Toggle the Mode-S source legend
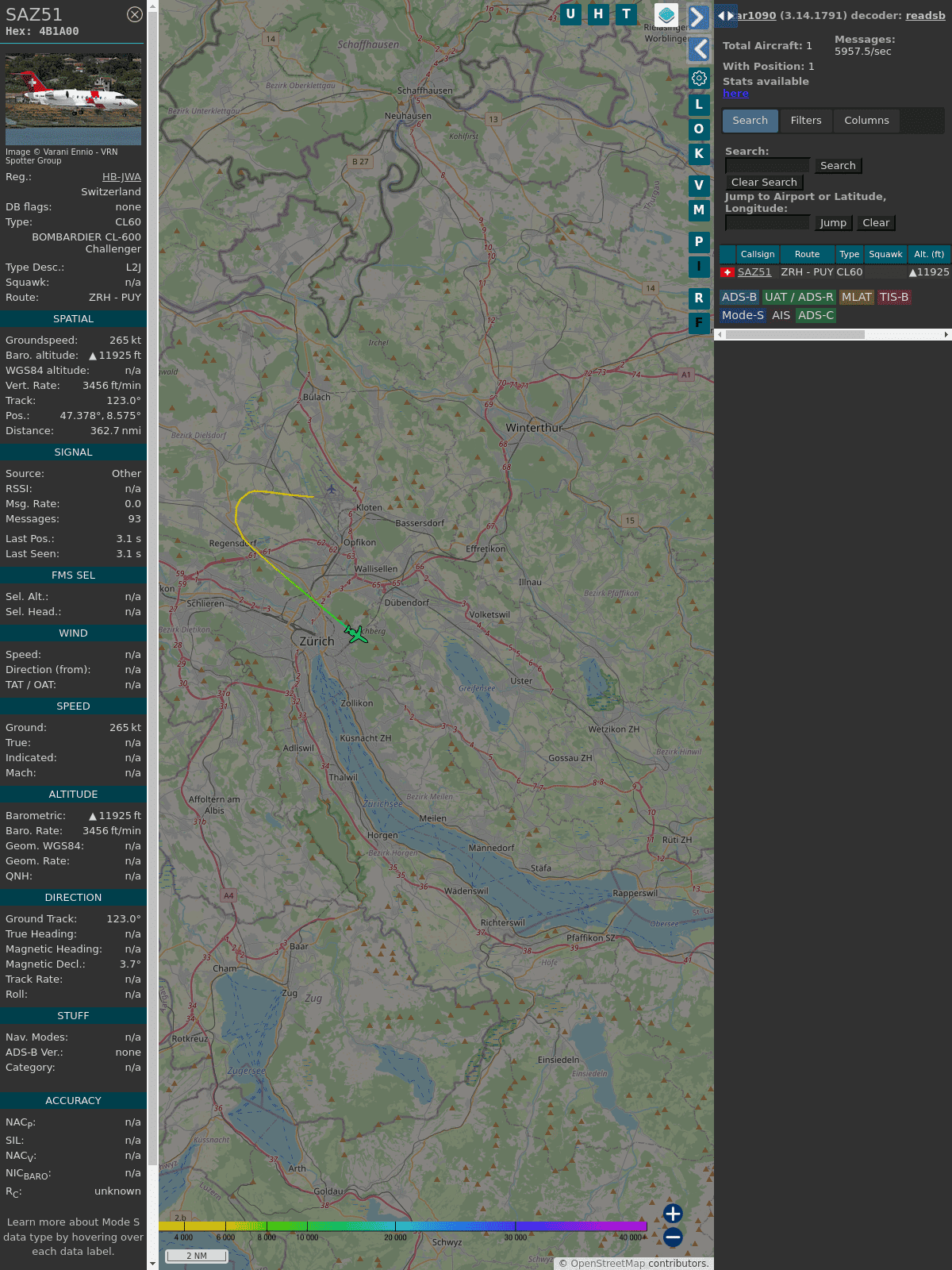The height and width of the screenshot is (1270, 952). point(743,315)
